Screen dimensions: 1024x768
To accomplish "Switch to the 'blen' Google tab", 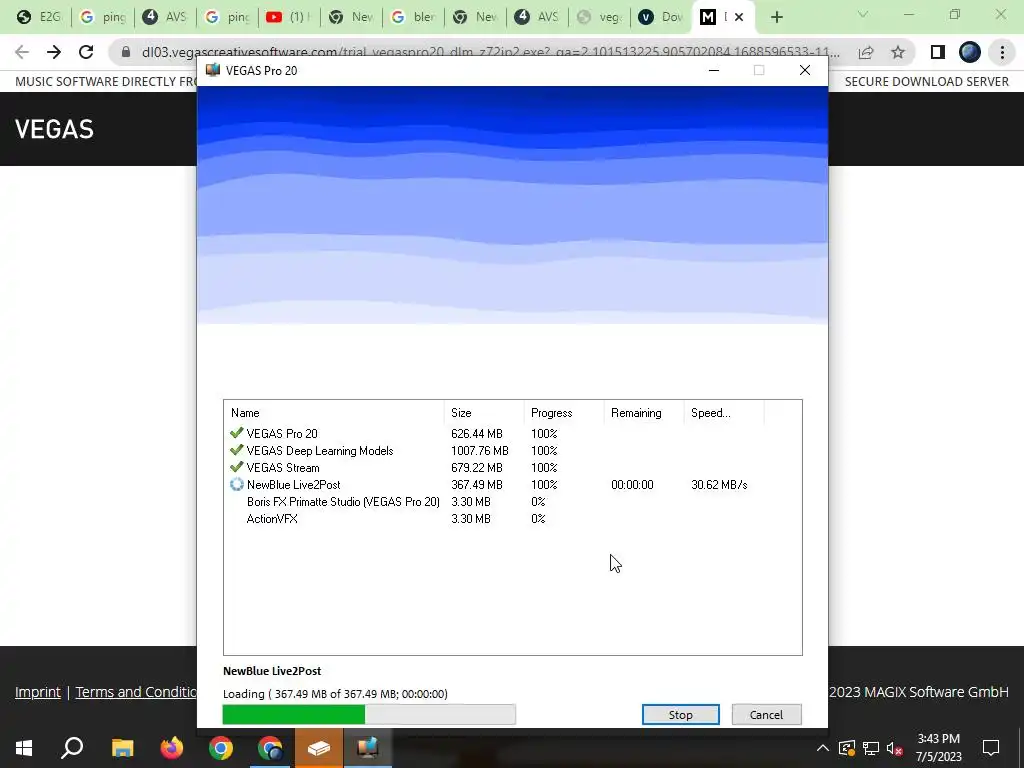I will [x=413, y=17].
